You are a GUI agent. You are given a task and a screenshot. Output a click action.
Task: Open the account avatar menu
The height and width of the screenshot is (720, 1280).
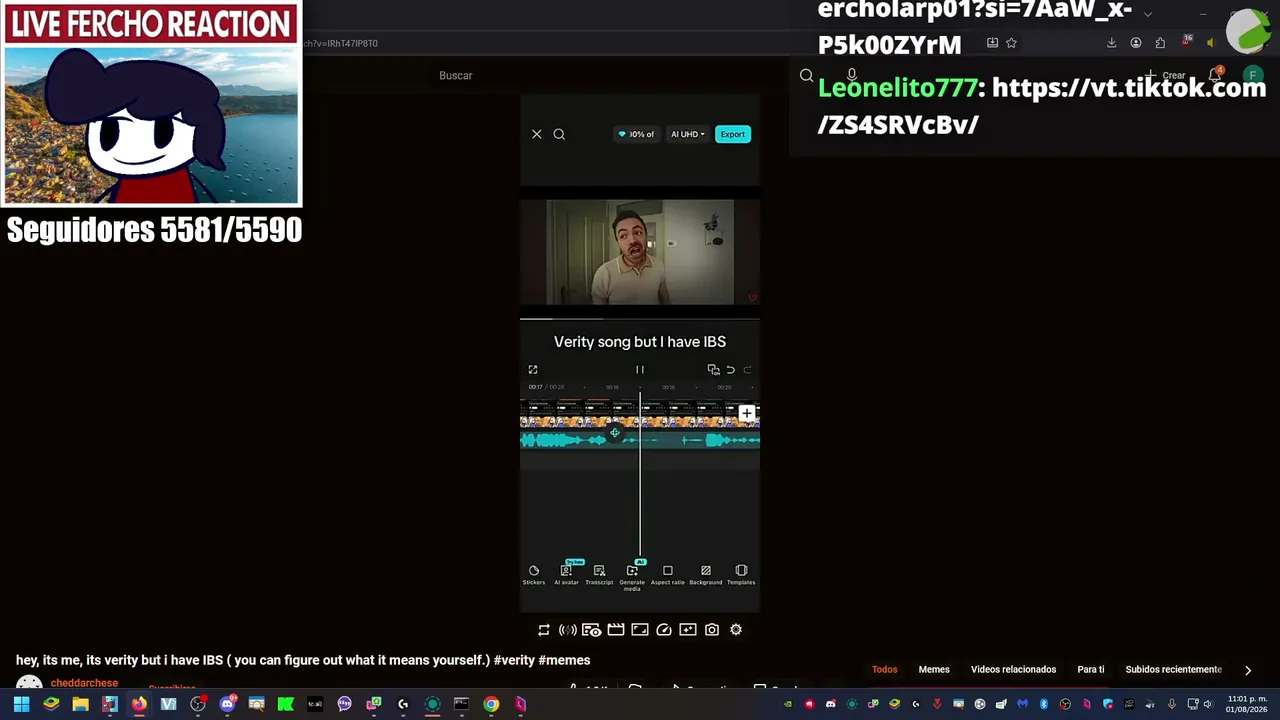tap(1253, 76)
